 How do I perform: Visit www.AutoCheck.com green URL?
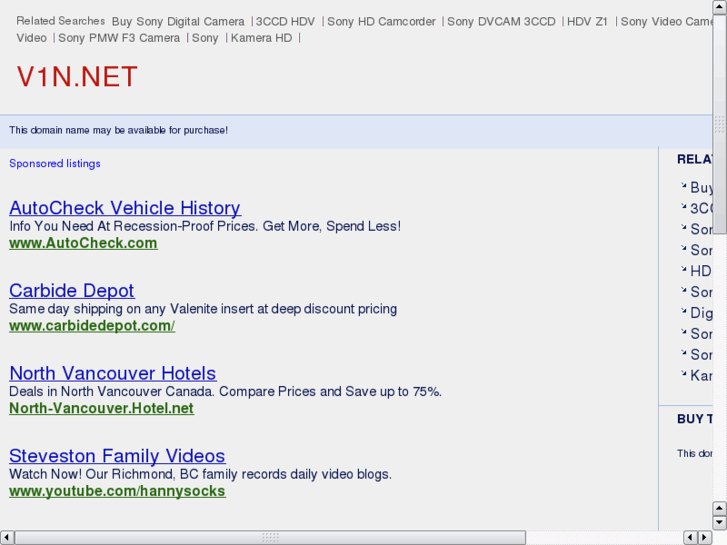tap(83, 243)
